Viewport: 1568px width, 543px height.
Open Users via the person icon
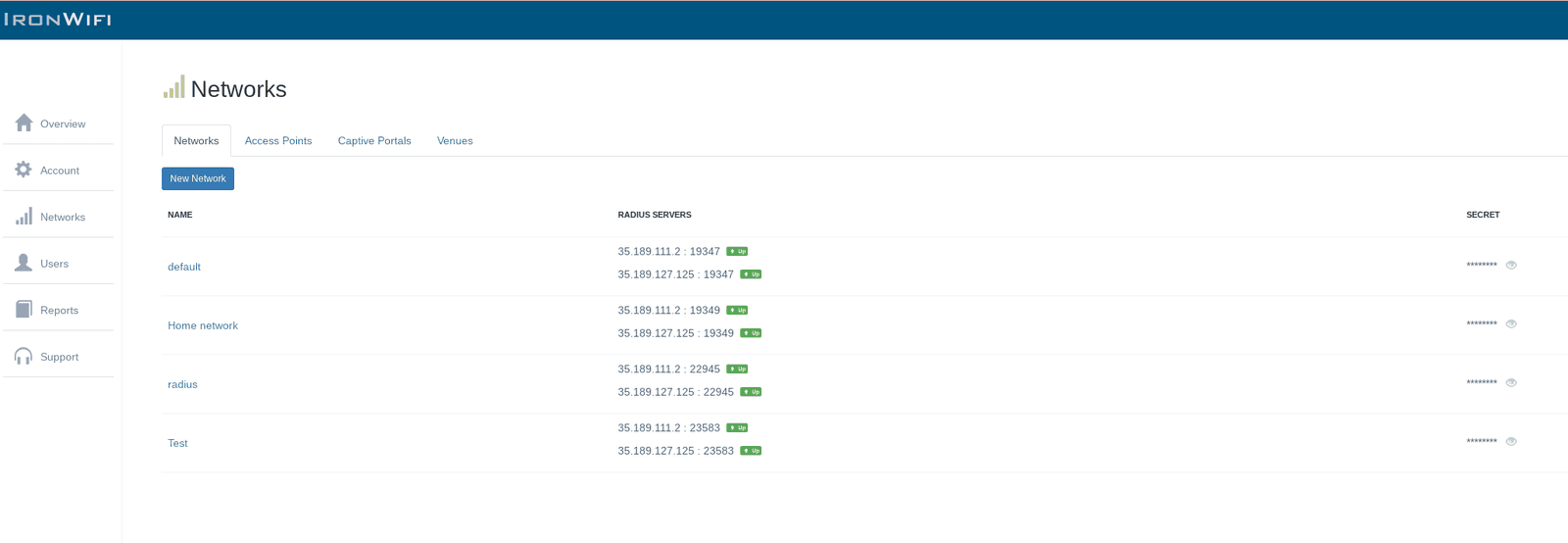tap(24, 263)
